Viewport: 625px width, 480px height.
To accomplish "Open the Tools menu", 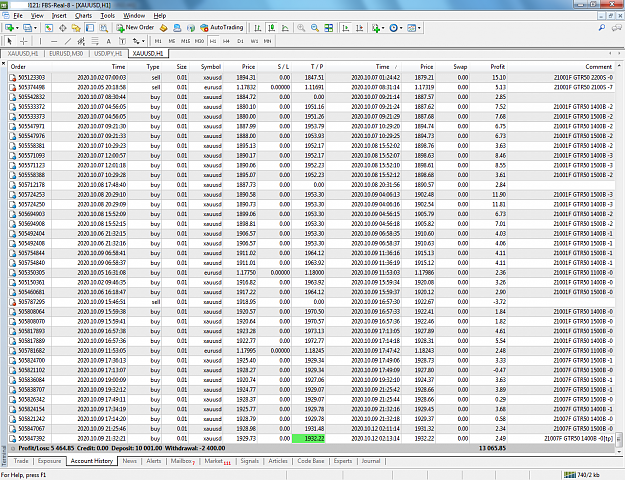I will tap(108, 16).
